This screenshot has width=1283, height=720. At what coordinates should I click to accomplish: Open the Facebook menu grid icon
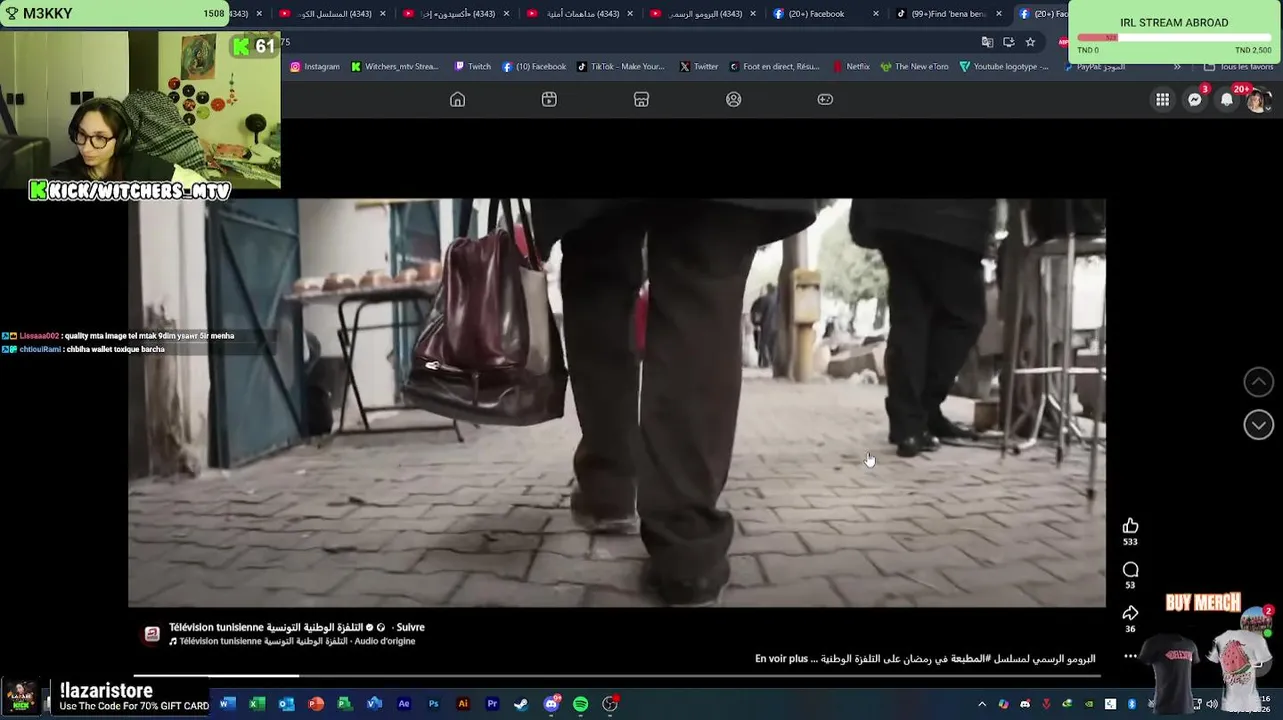(x=1162, y=99)
